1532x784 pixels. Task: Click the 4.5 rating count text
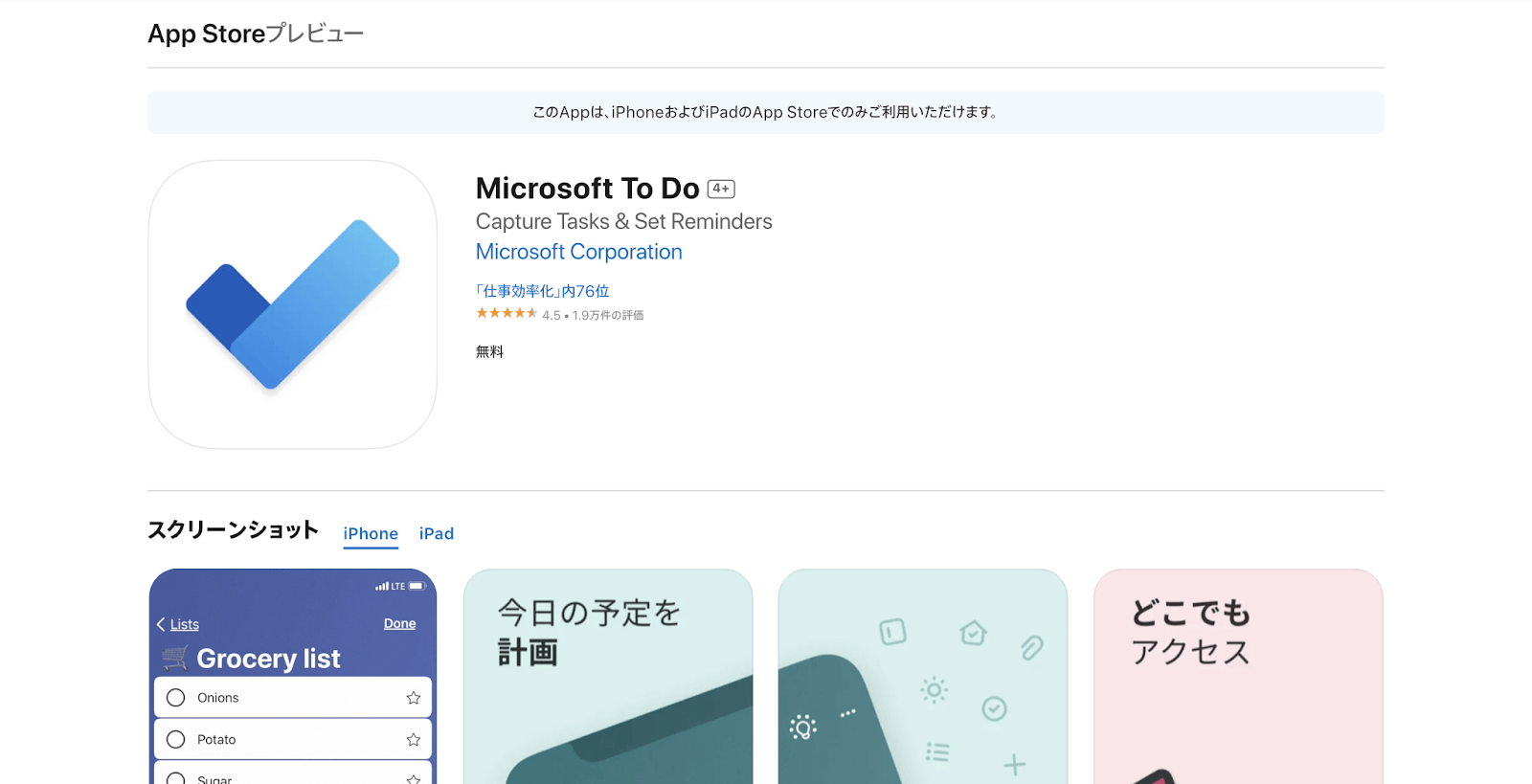pos(593,315)
